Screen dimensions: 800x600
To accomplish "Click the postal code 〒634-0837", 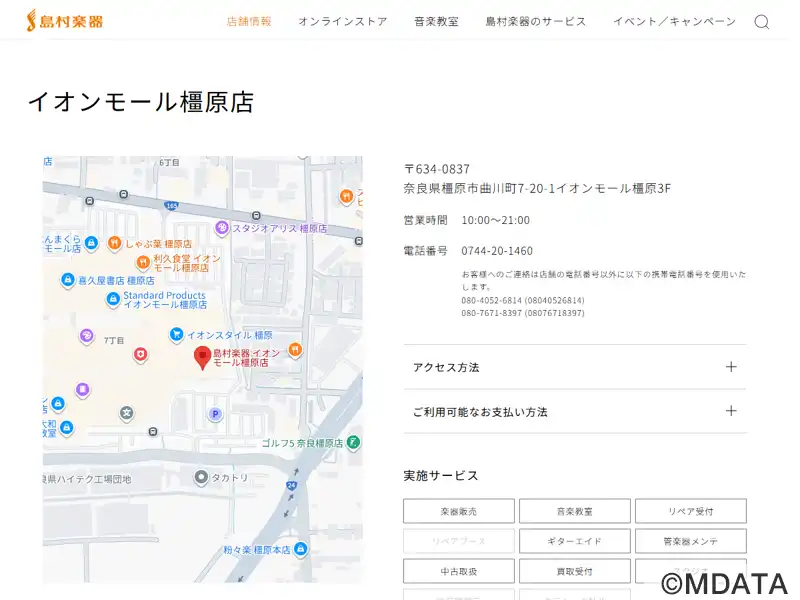I will click(x=437, y=169).
